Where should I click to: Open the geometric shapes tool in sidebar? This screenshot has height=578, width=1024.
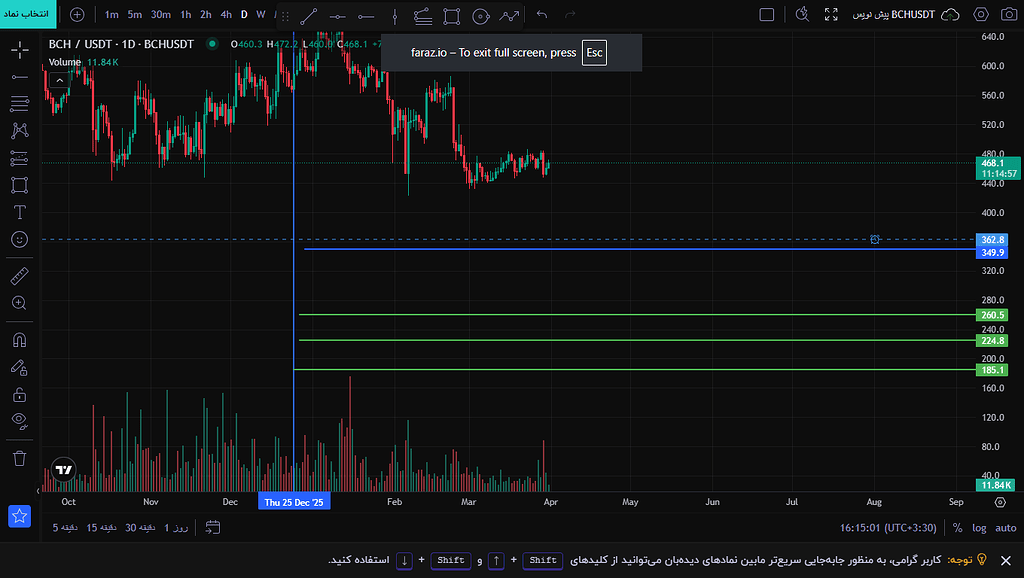[20, 185]
